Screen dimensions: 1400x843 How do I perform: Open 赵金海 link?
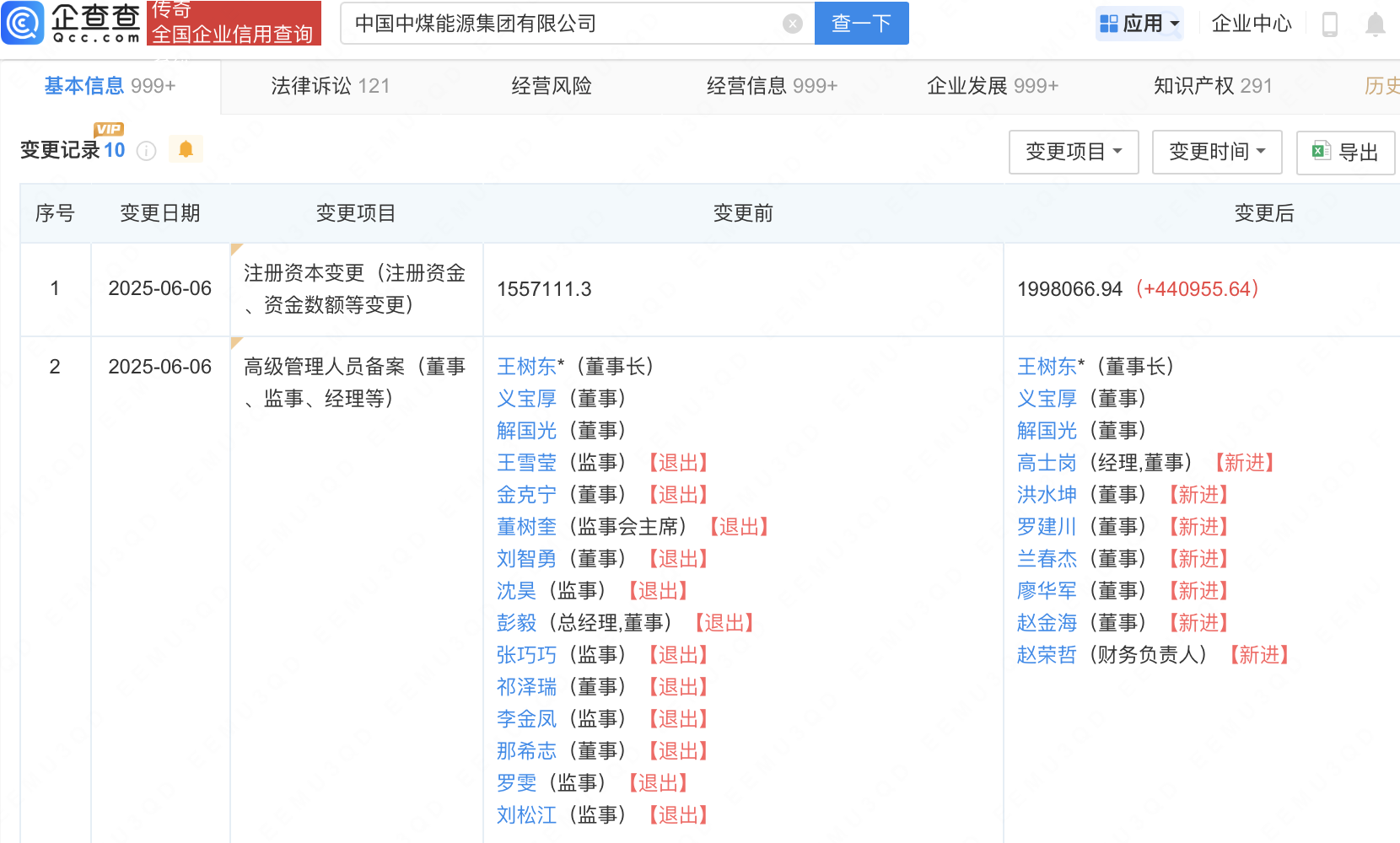[1047, 623]
